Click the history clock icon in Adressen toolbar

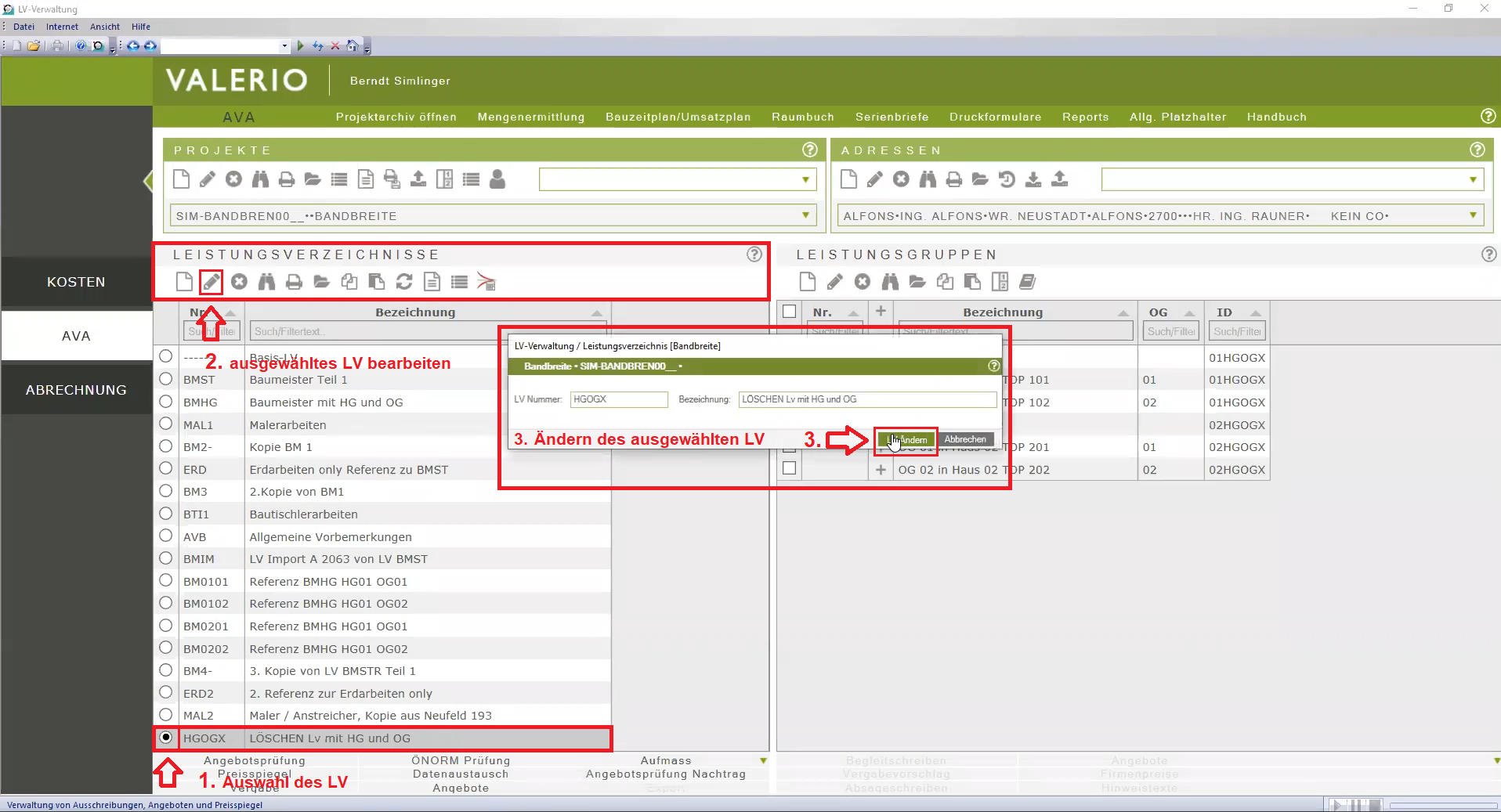pyautogui.click(x=1007, y=179)
